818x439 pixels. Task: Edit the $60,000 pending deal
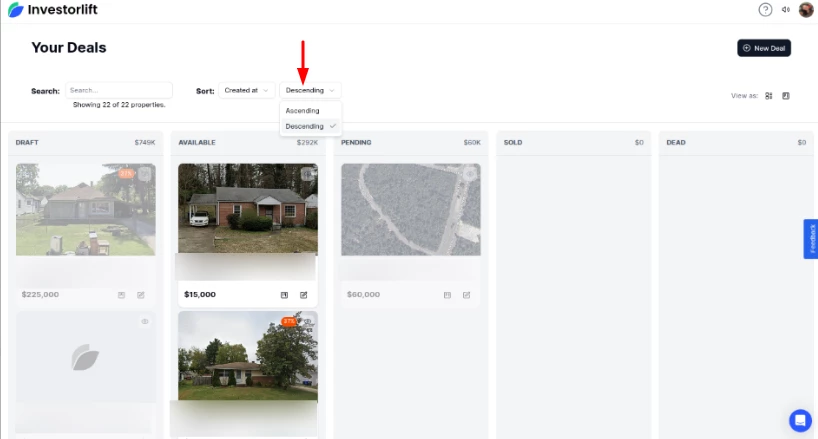[x=466, y=295]
